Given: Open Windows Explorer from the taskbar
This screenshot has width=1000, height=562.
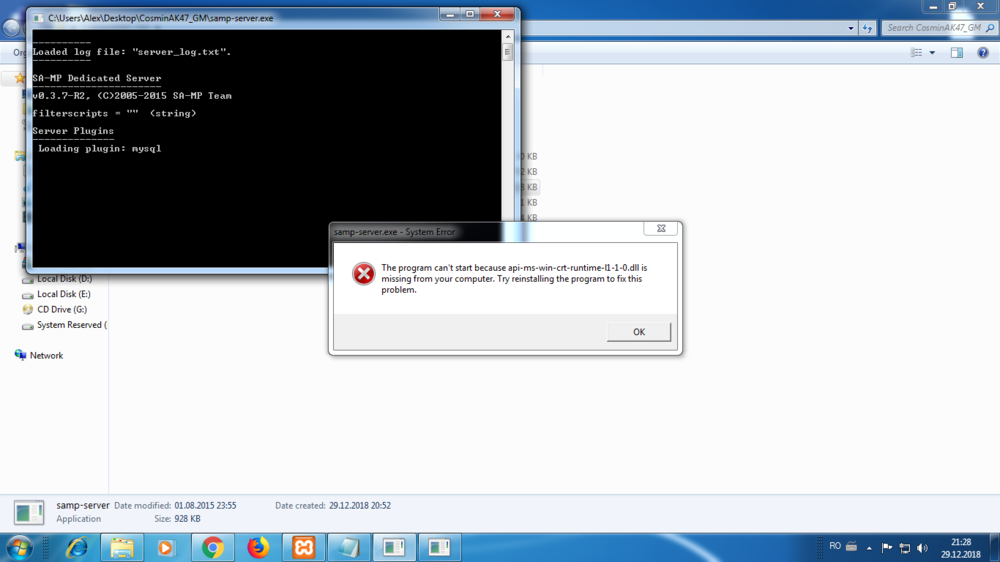Looking at the screenshot, I should (x=122, y=547).
